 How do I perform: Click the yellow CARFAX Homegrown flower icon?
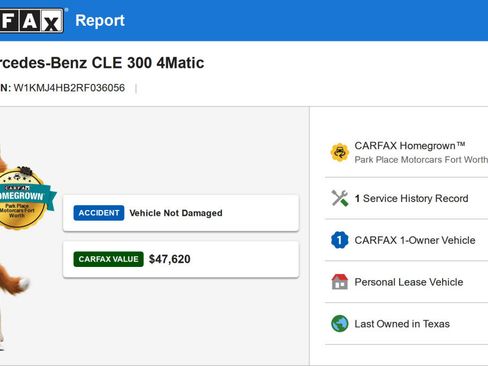point(340,152)
